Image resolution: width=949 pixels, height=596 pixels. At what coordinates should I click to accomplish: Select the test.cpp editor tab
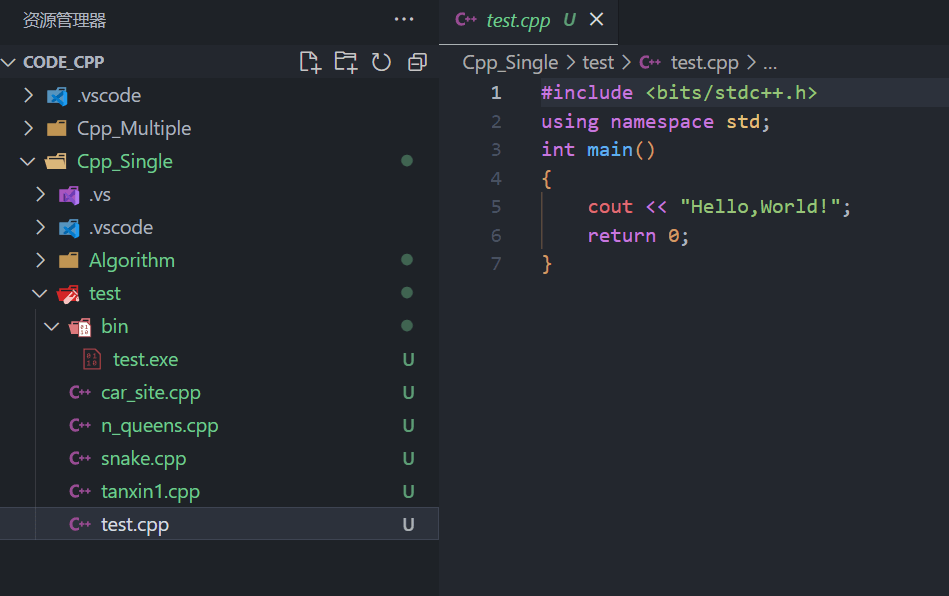(528, 22)
